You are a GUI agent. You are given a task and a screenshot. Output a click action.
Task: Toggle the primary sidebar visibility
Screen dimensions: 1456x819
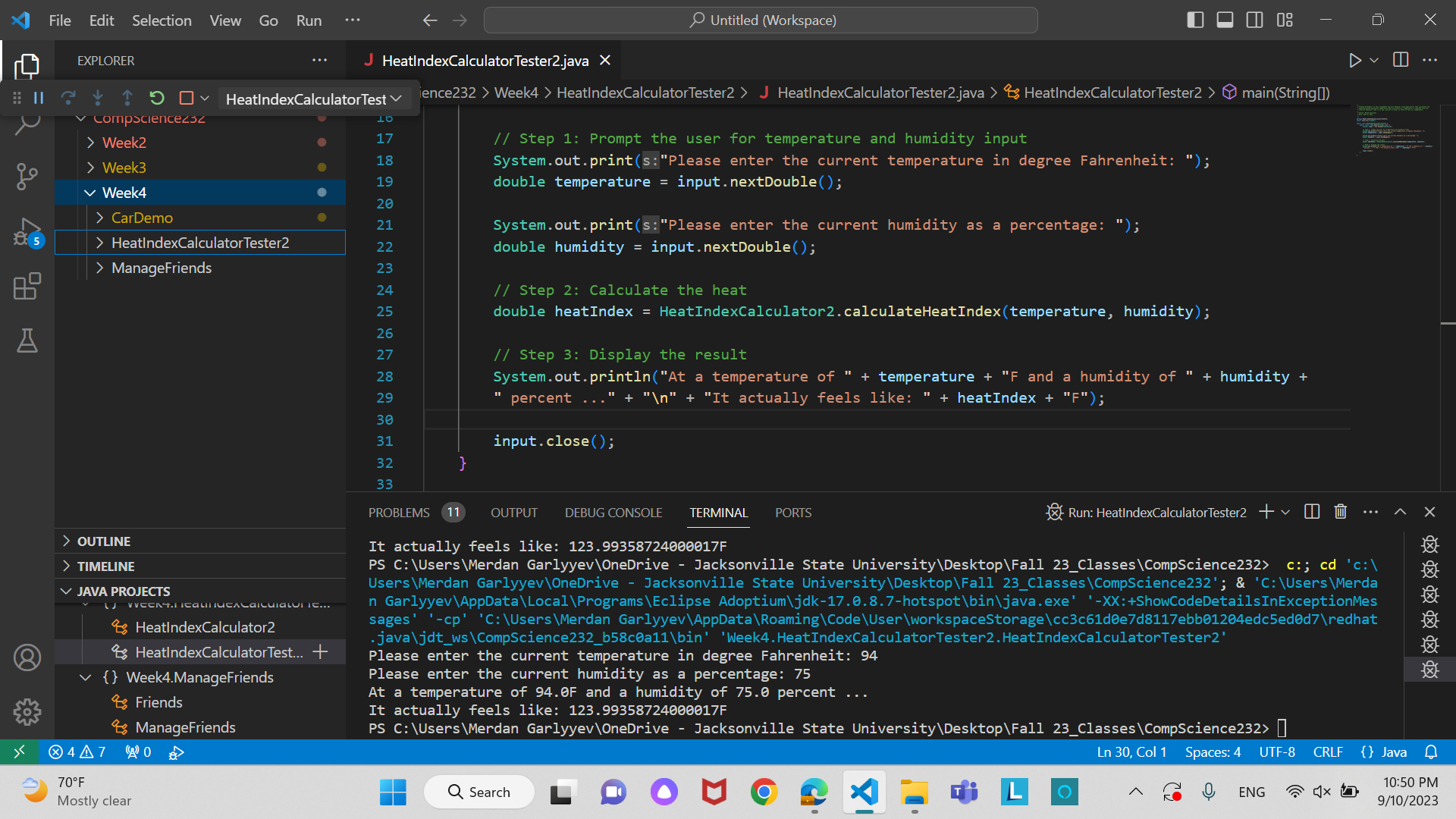(x=1195, y=20)
